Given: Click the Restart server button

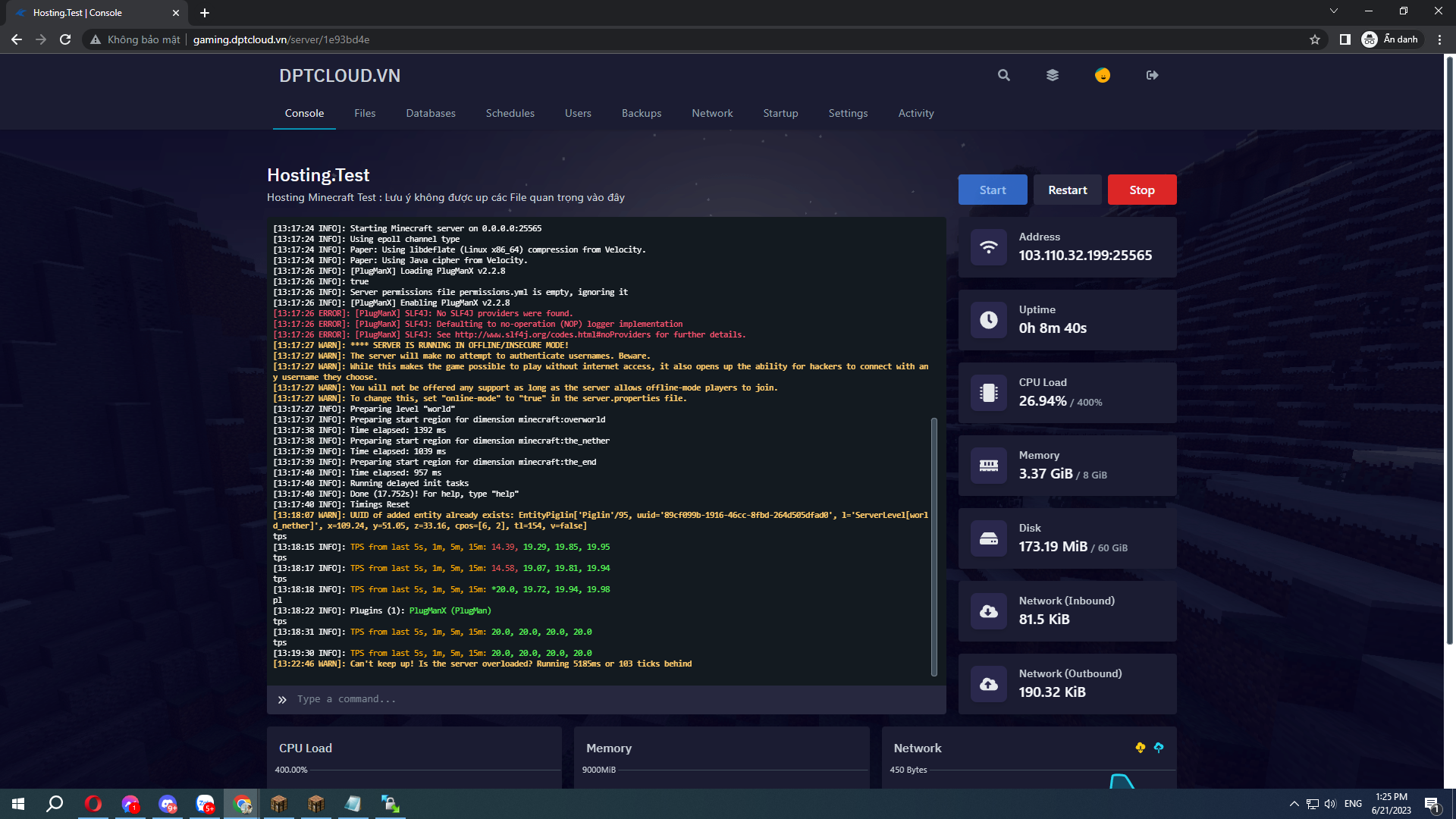Looking at the screenshot, I should pos(1067,190).
